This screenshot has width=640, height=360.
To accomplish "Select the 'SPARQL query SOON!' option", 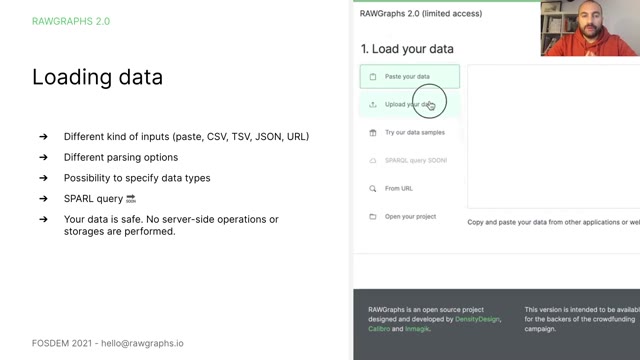I will pos(409,160).
